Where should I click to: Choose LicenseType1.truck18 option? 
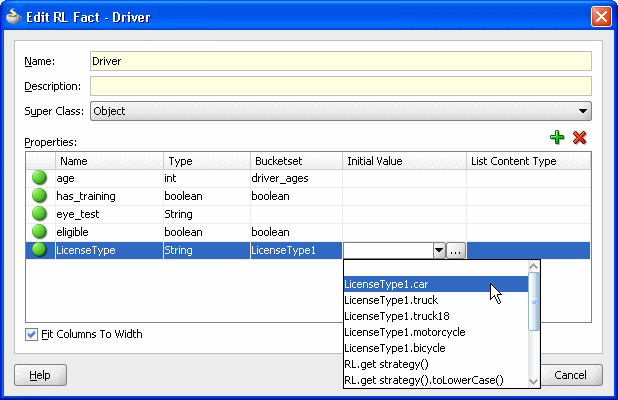tap(436, 316)
